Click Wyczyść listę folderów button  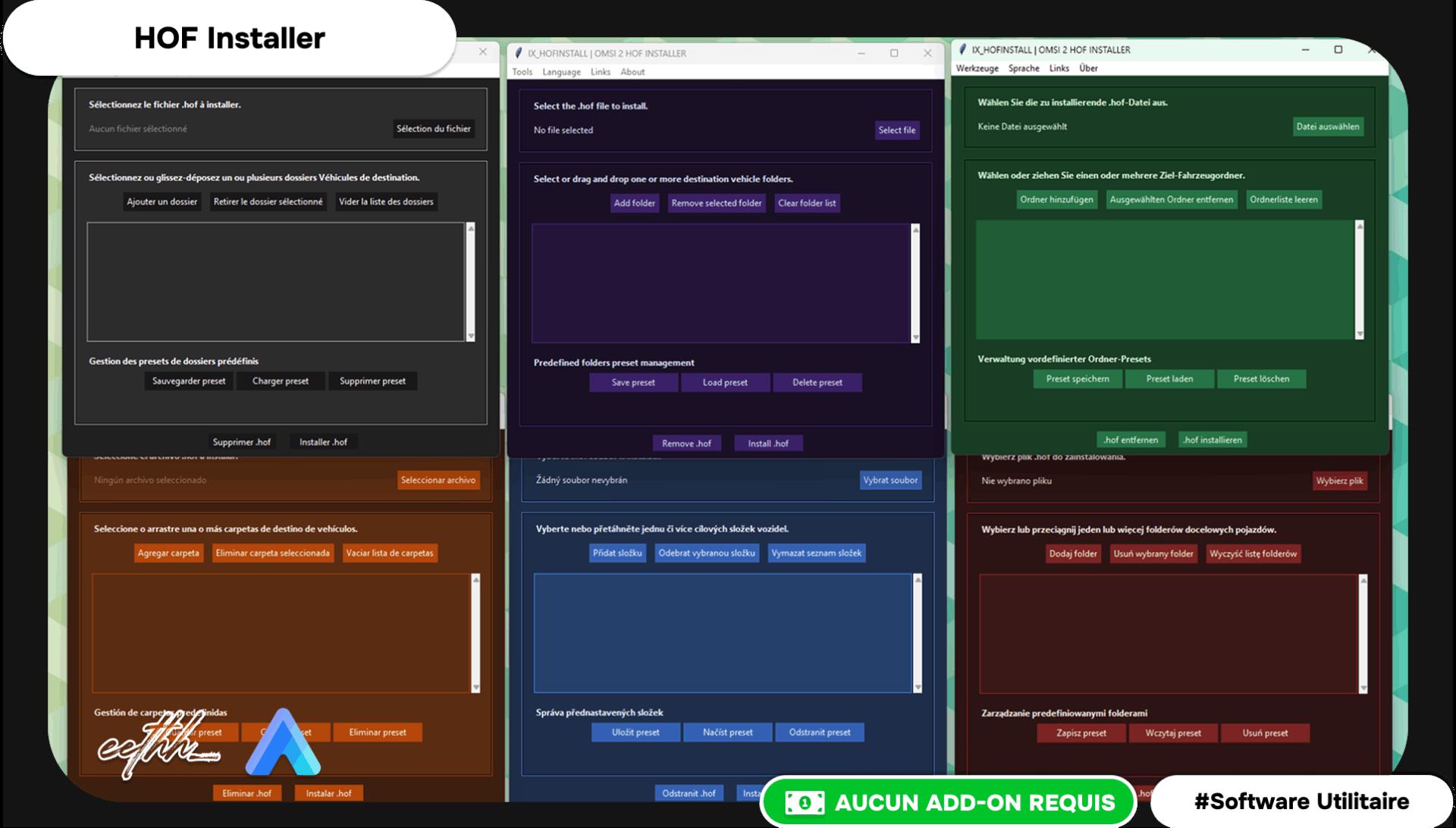[1253, 554]
